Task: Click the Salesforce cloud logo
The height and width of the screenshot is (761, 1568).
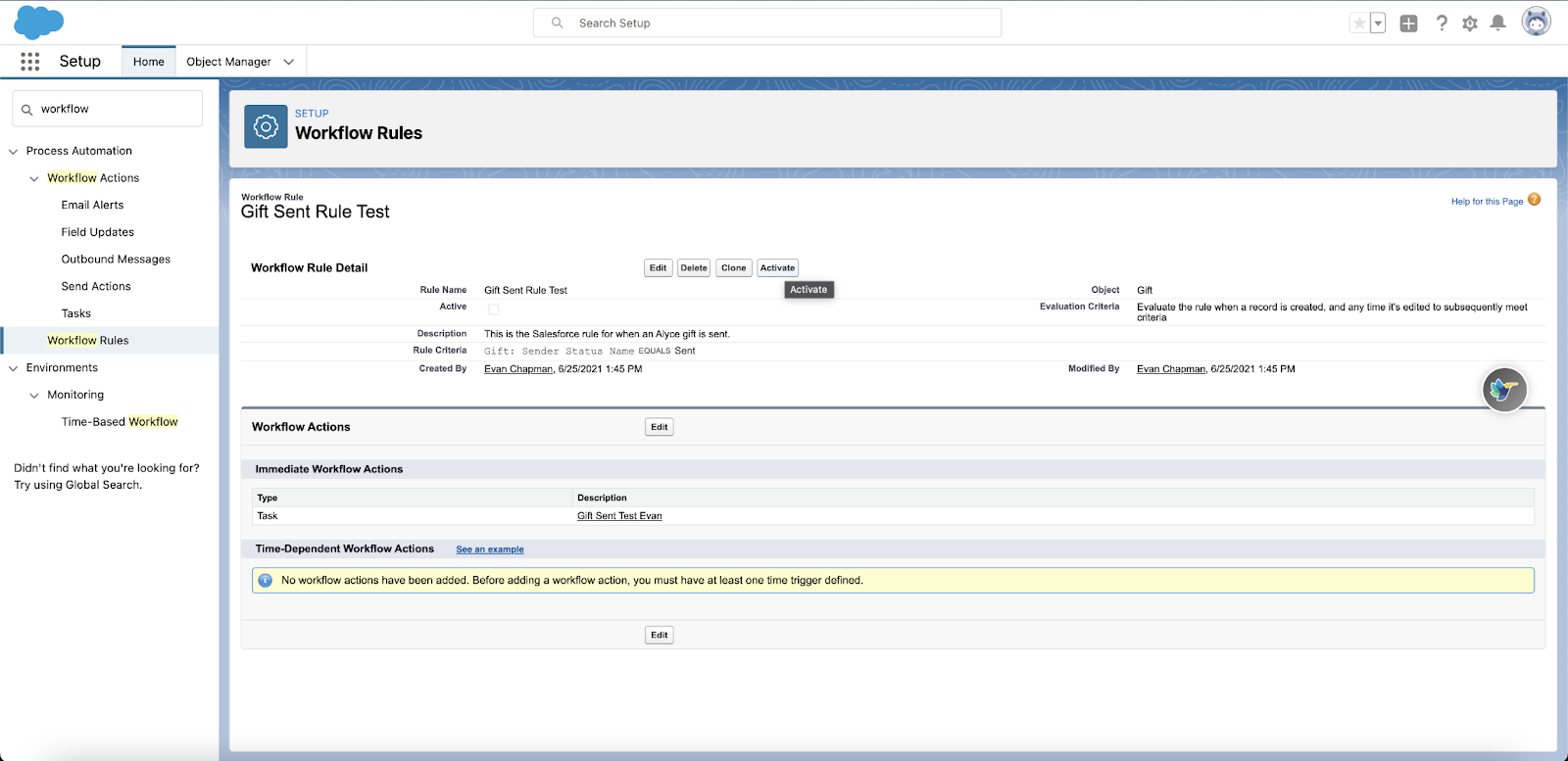Action: point(38,22)
